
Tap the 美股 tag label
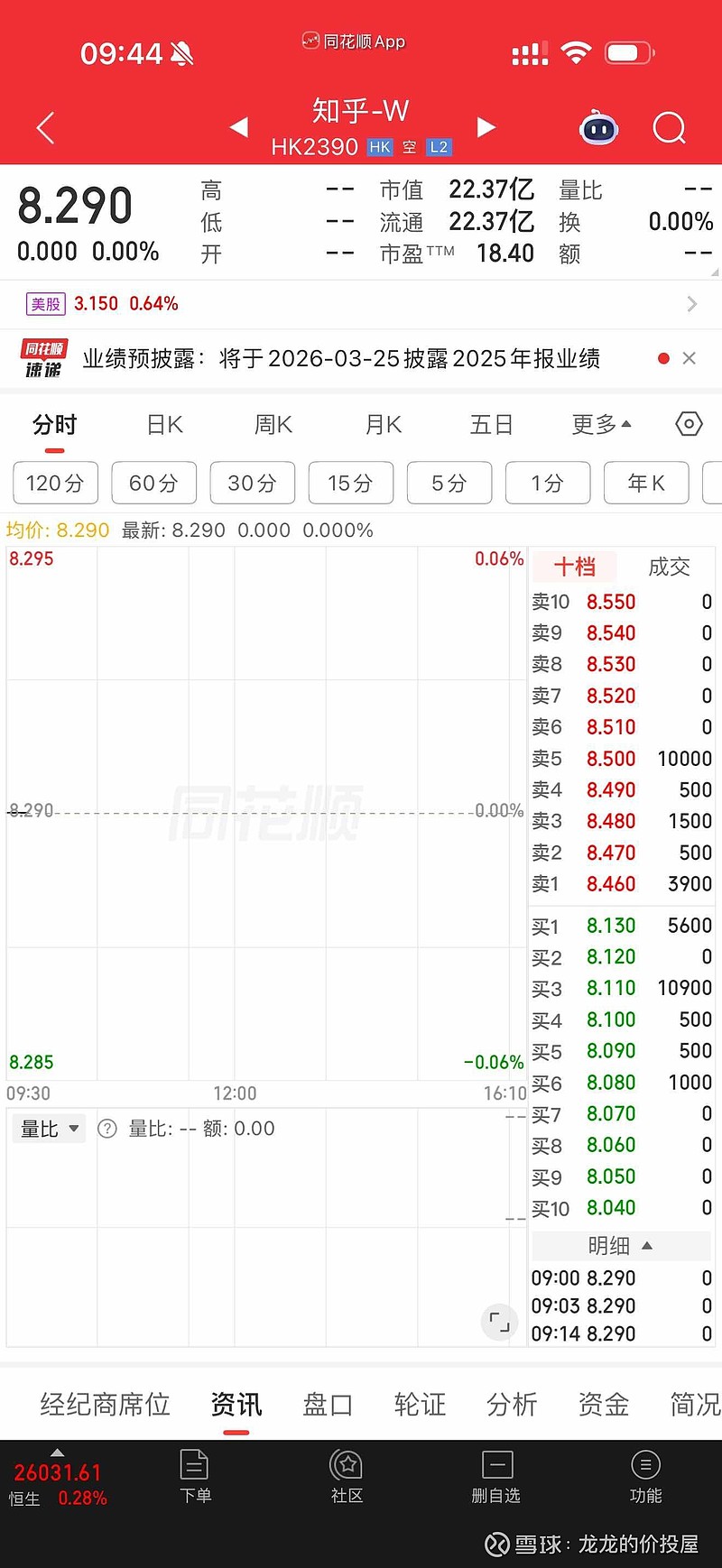(x=45, y=304)
